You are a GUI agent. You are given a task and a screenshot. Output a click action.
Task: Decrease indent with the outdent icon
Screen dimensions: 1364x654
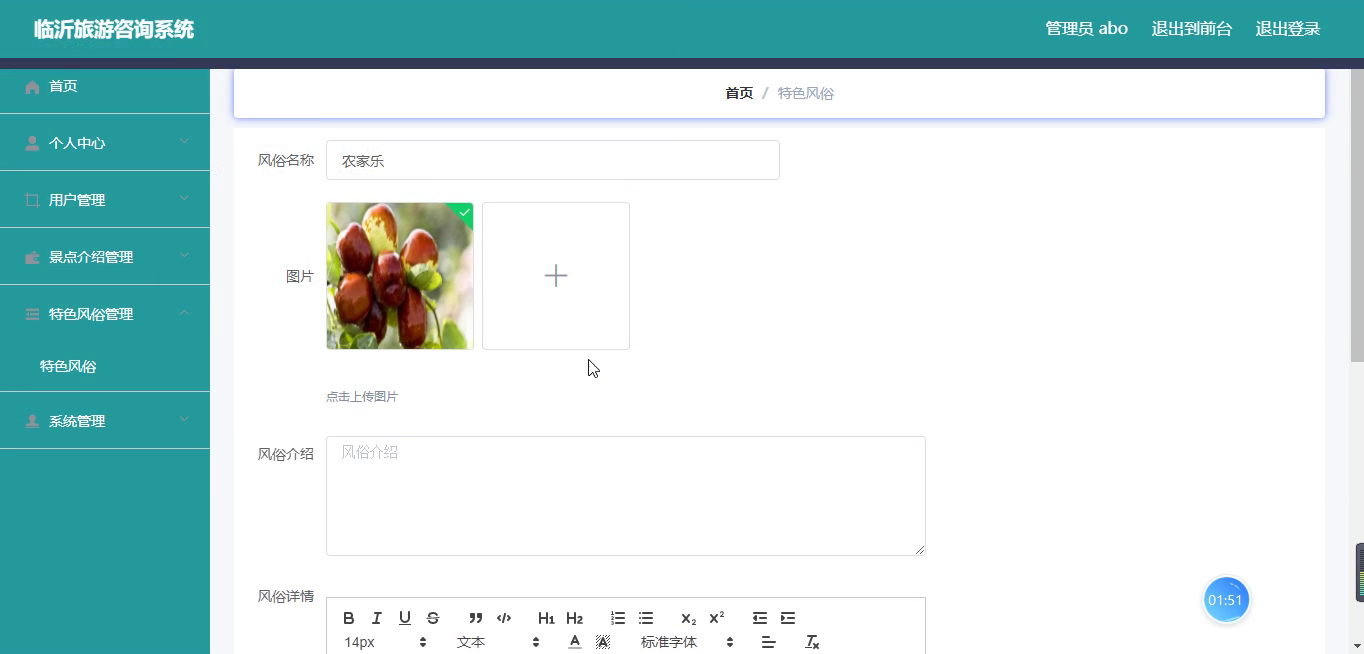pos(760,618)
